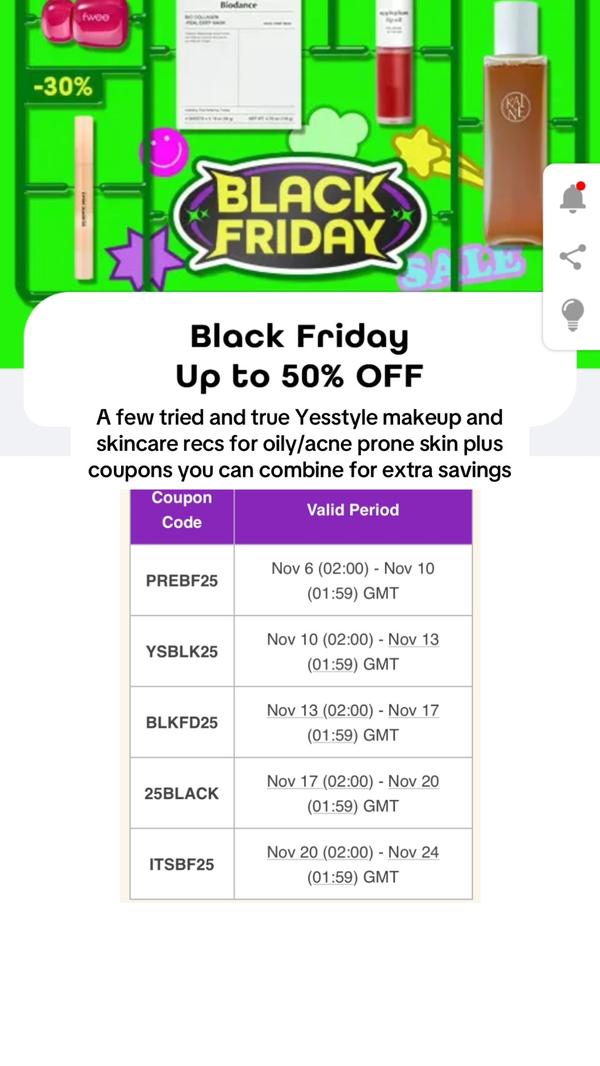Viewport: 600px width, 1066px height.
Task: Tap the "Up to 50% OFF" headline
Action: click(300, 376)
